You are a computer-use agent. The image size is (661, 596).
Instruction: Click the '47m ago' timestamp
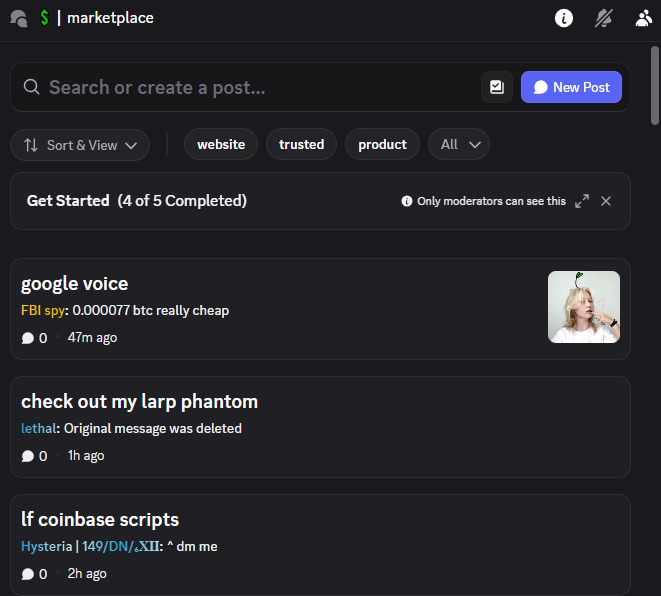92,338
